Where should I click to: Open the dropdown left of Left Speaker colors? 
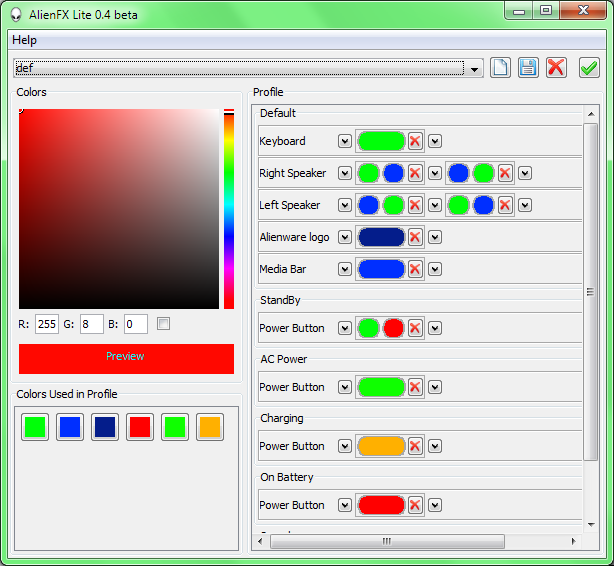(x=345, y=205)
